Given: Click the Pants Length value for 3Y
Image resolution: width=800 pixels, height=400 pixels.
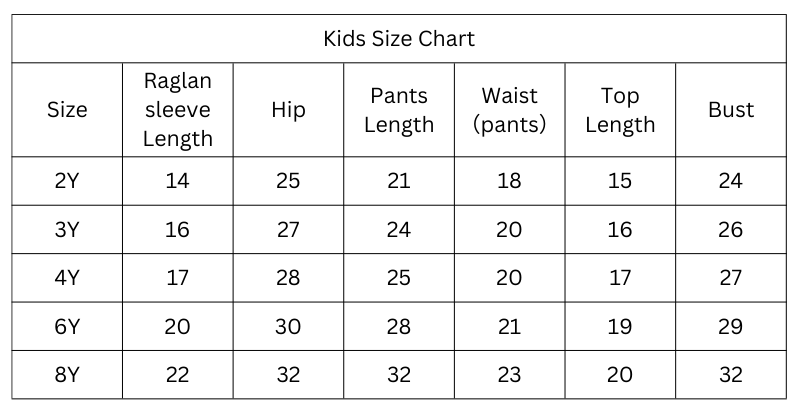Looking at the screenshot, I should pyautogui.click(x=399, y=230).
